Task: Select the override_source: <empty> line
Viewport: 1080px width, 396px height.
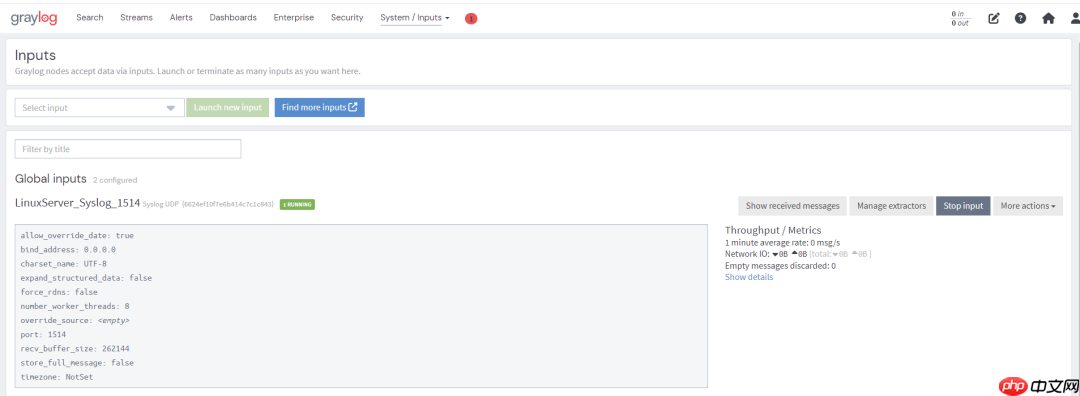Action: (x=75, y=320)
